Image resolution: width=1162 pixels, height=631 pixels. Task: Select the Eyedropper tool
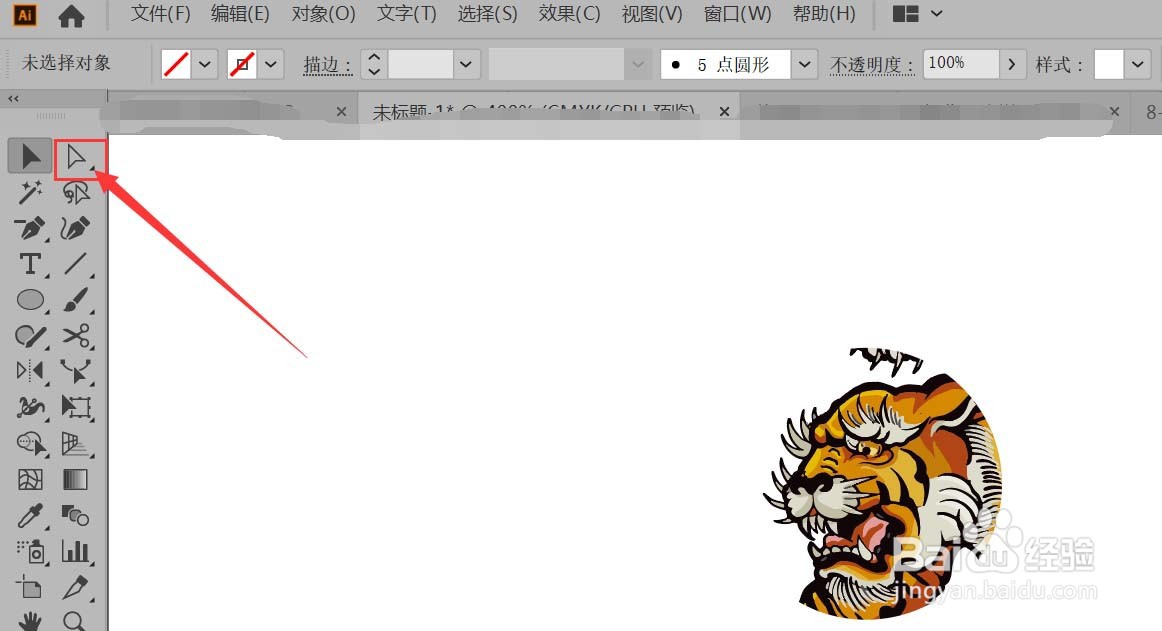30,515
